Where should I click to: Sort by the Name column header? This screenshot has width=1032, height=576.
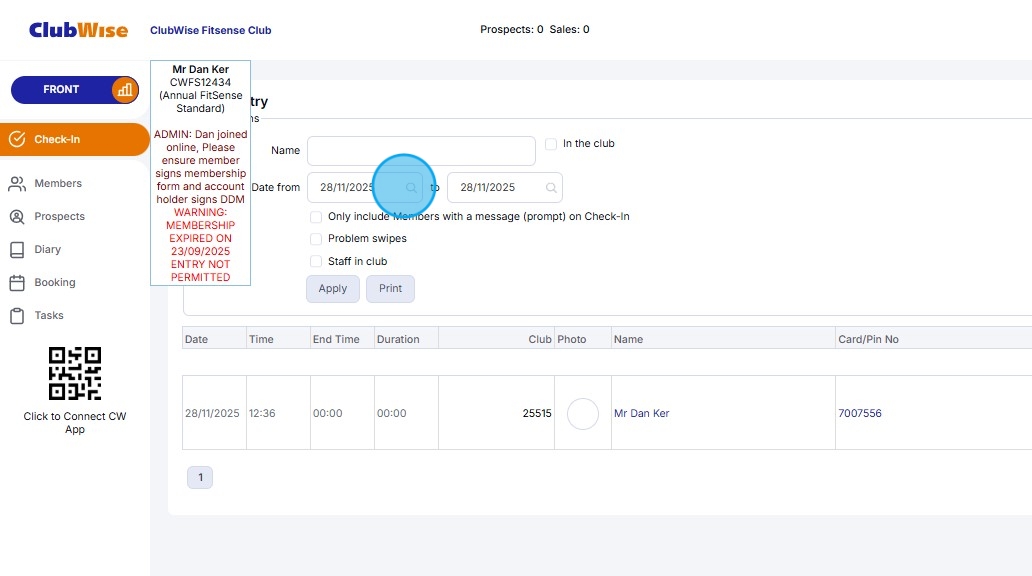628,339
